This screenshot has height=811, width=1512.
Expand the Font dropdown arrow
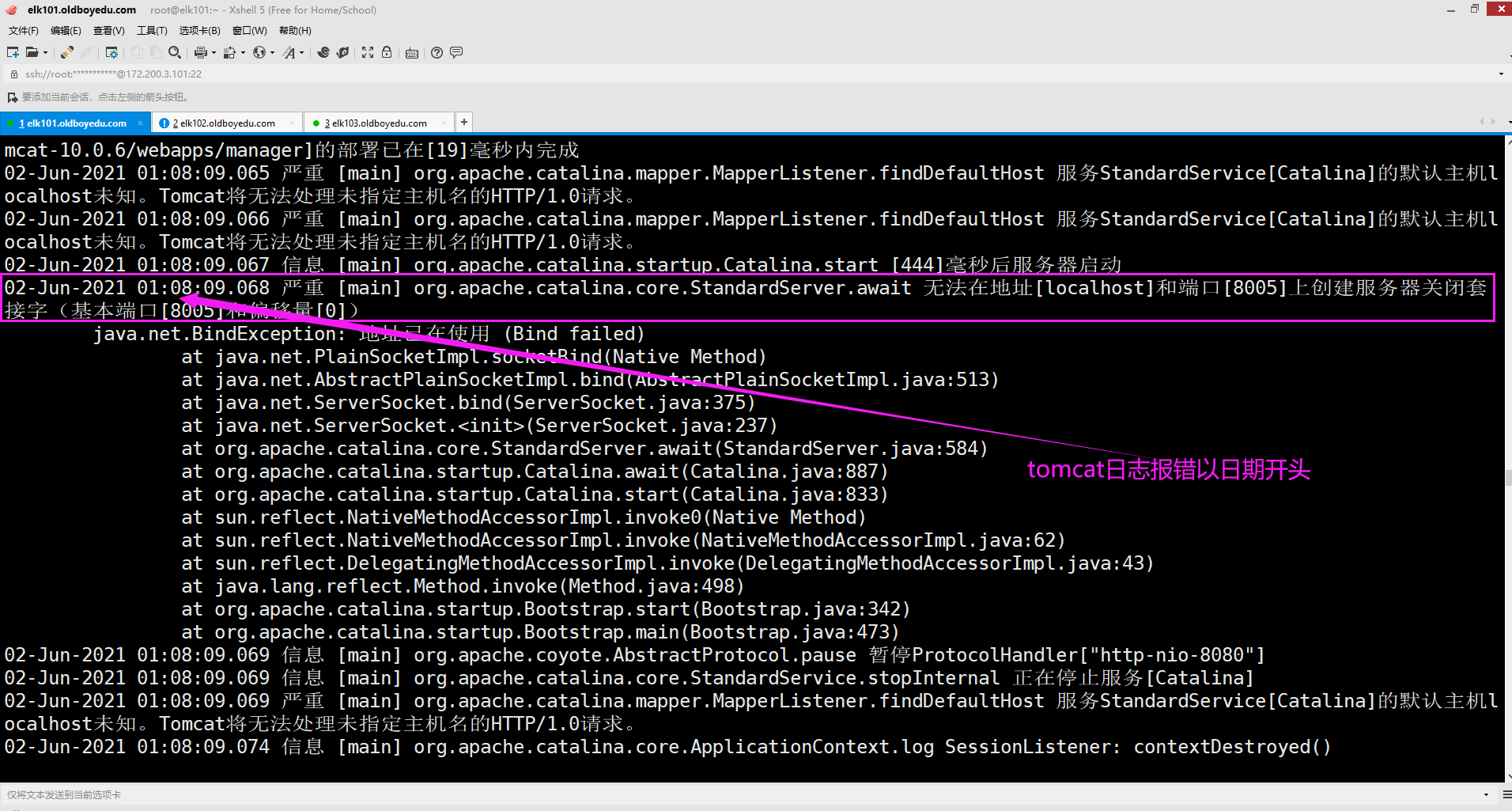301,53
